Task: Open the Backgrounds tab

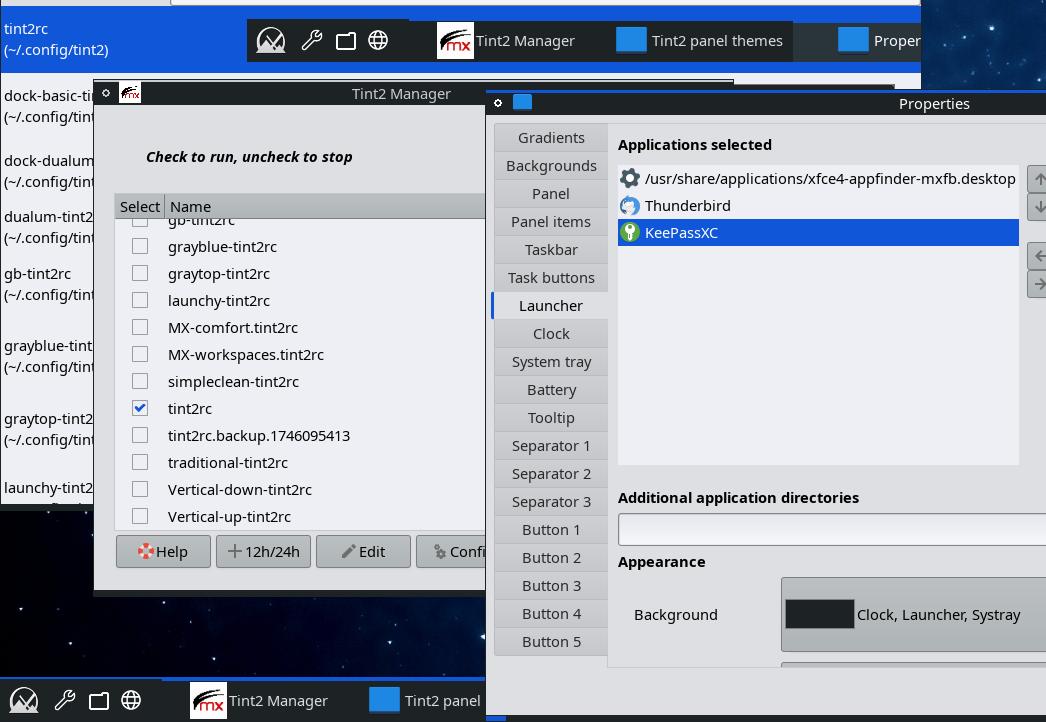Action: (x=551, y=165)
